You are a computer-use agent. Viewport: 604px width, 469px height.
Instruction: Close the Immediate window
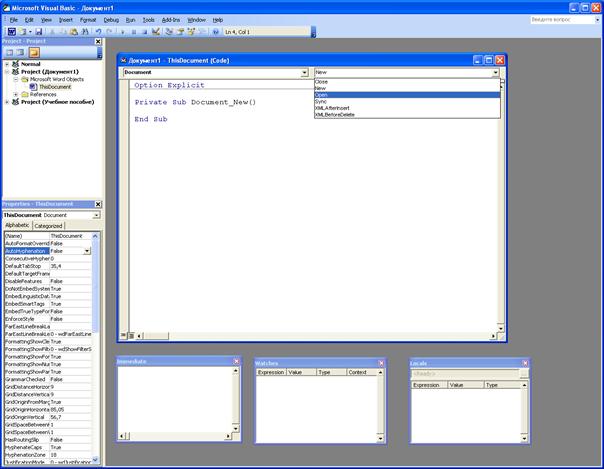[x=237, y=361]
